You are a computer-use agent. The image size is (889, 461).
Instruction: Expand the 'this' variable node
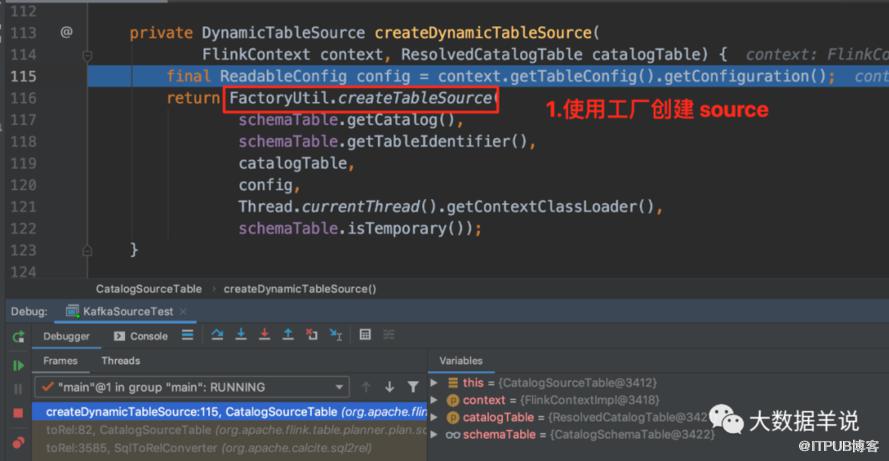click(x=434, y=383)
